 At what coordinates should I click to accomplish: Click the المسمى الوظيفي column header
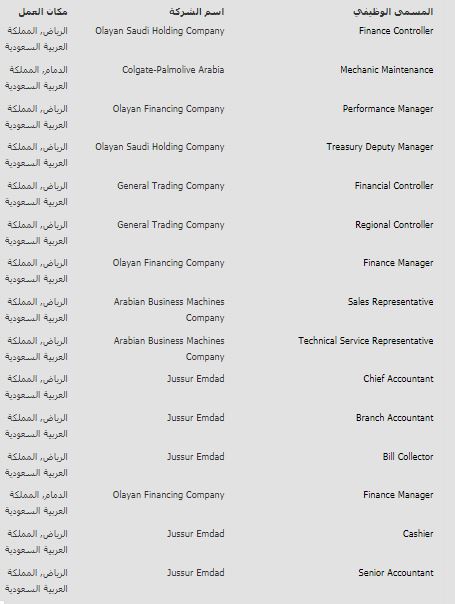click(x=393, y=12)
